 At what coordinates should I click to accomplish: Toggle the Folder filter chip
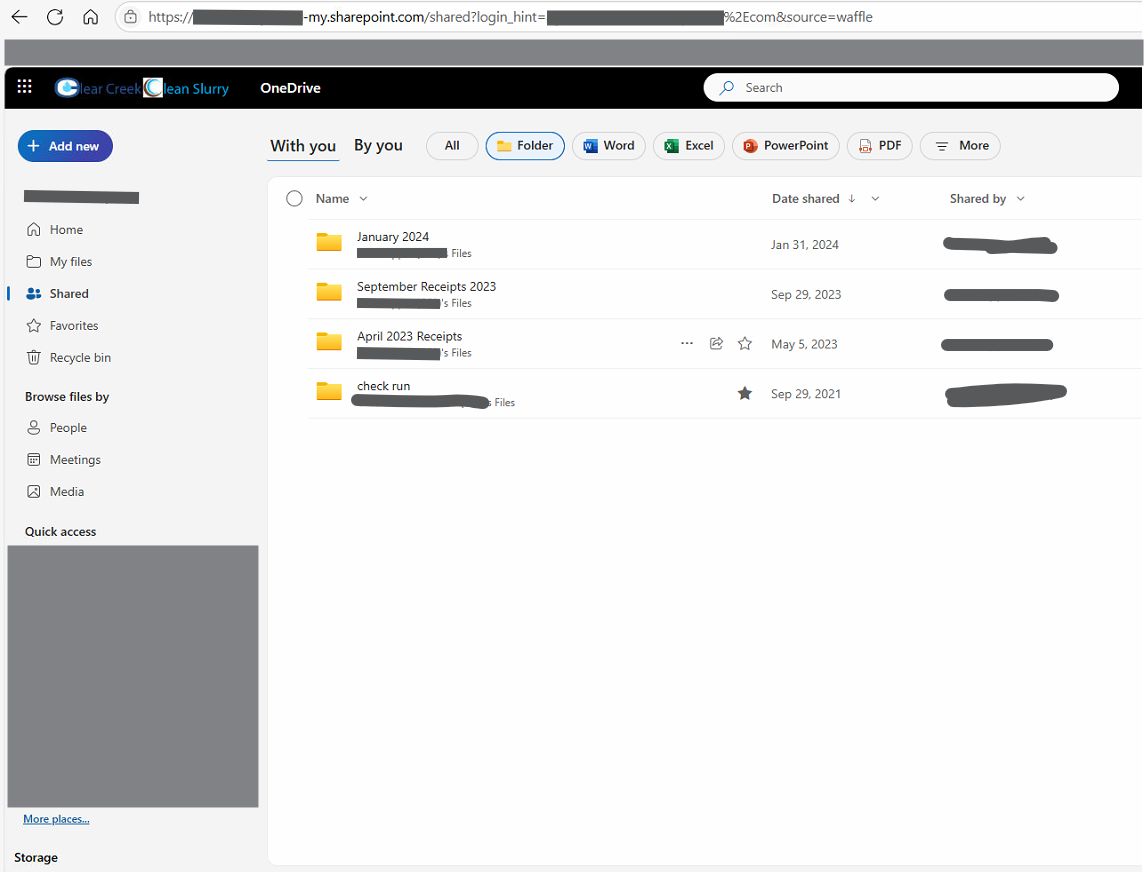[525, 145]
